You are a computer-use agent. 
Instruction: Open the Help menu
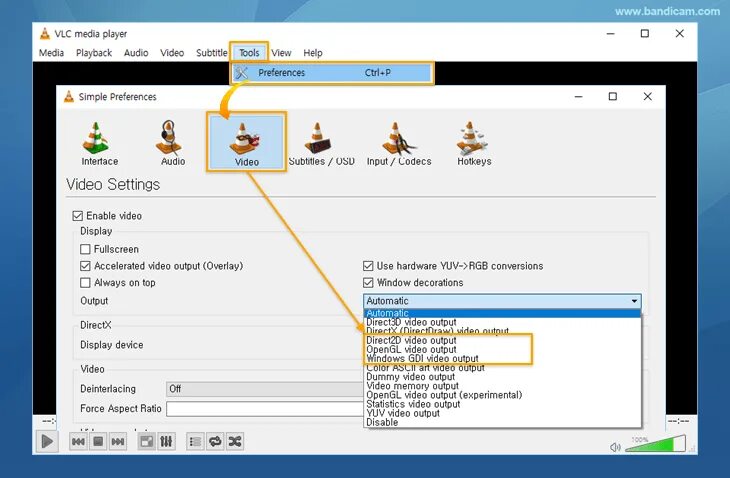tap(312, 53)
